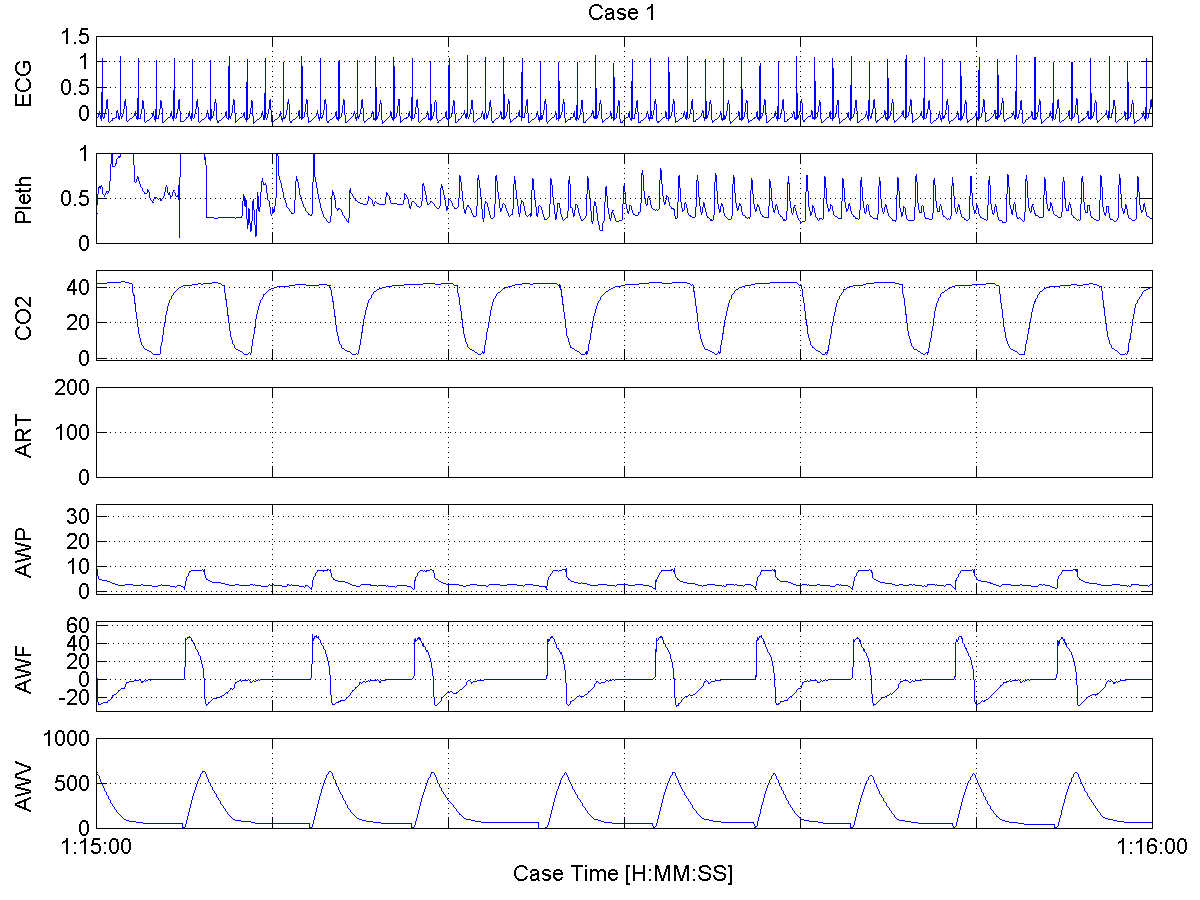Click the AWF flow waveform plot
1200x900 pixels.
tap(624, 666)
